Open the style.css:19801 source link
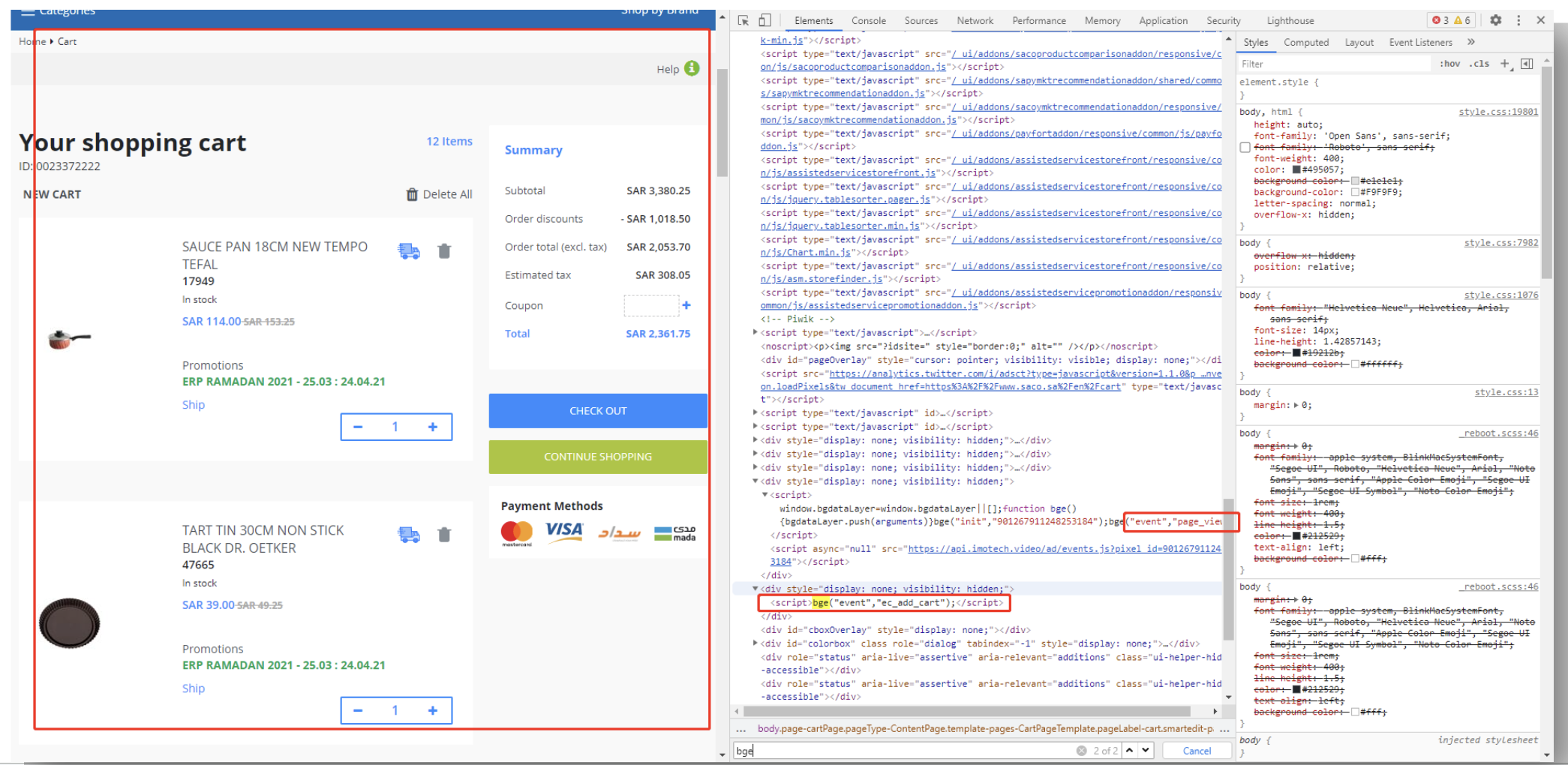This screenshot has width=1568, height=765. (1498, 112)
